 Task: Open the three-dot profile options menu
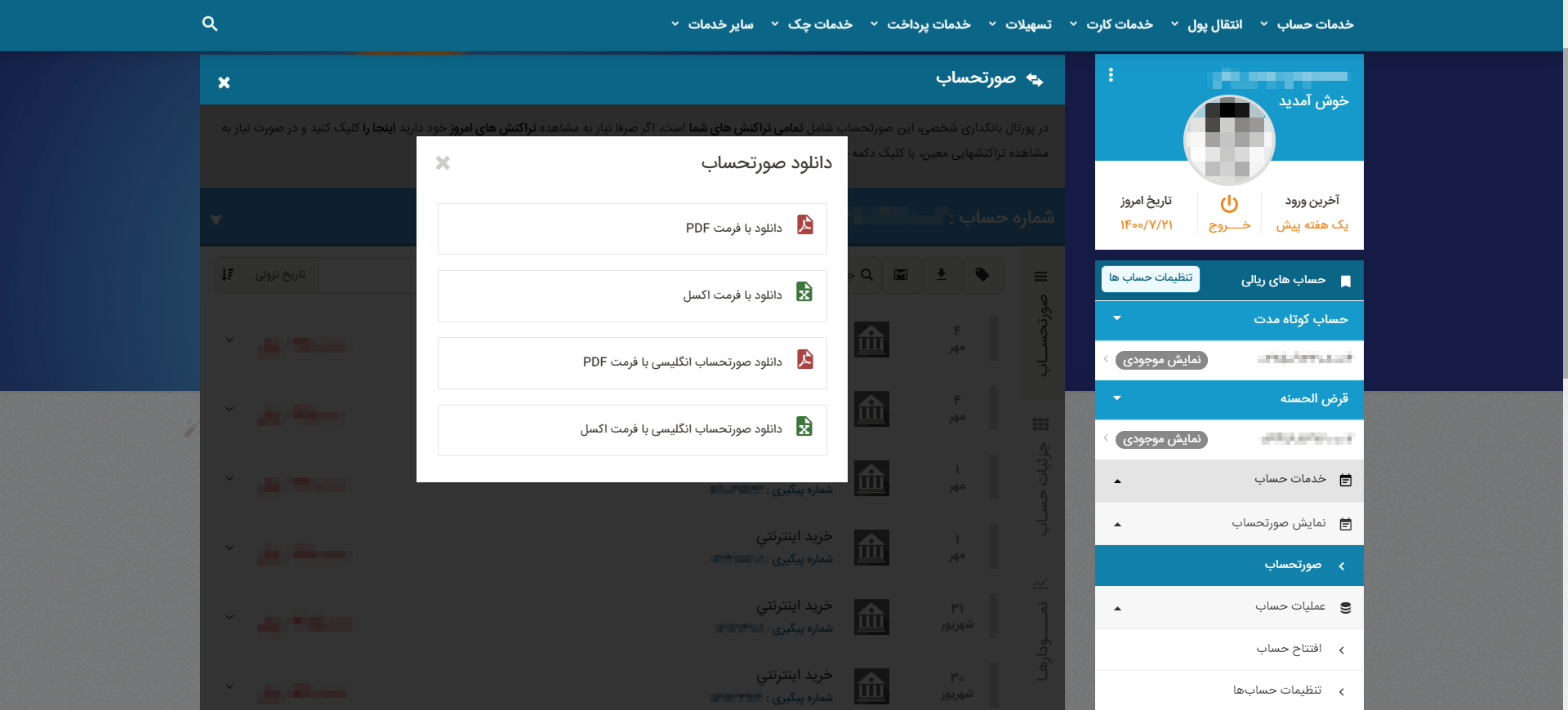1111,75
